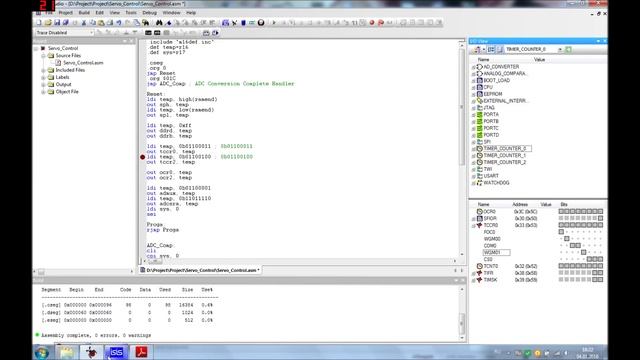
Task: Click the I/O View tree-mode icon
Action: coord(491,49)
